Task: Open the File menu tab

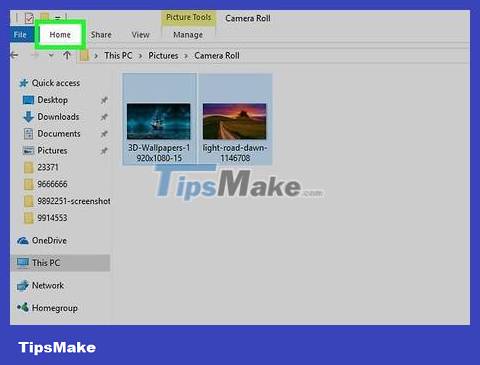Action: (x=20, y=35)
